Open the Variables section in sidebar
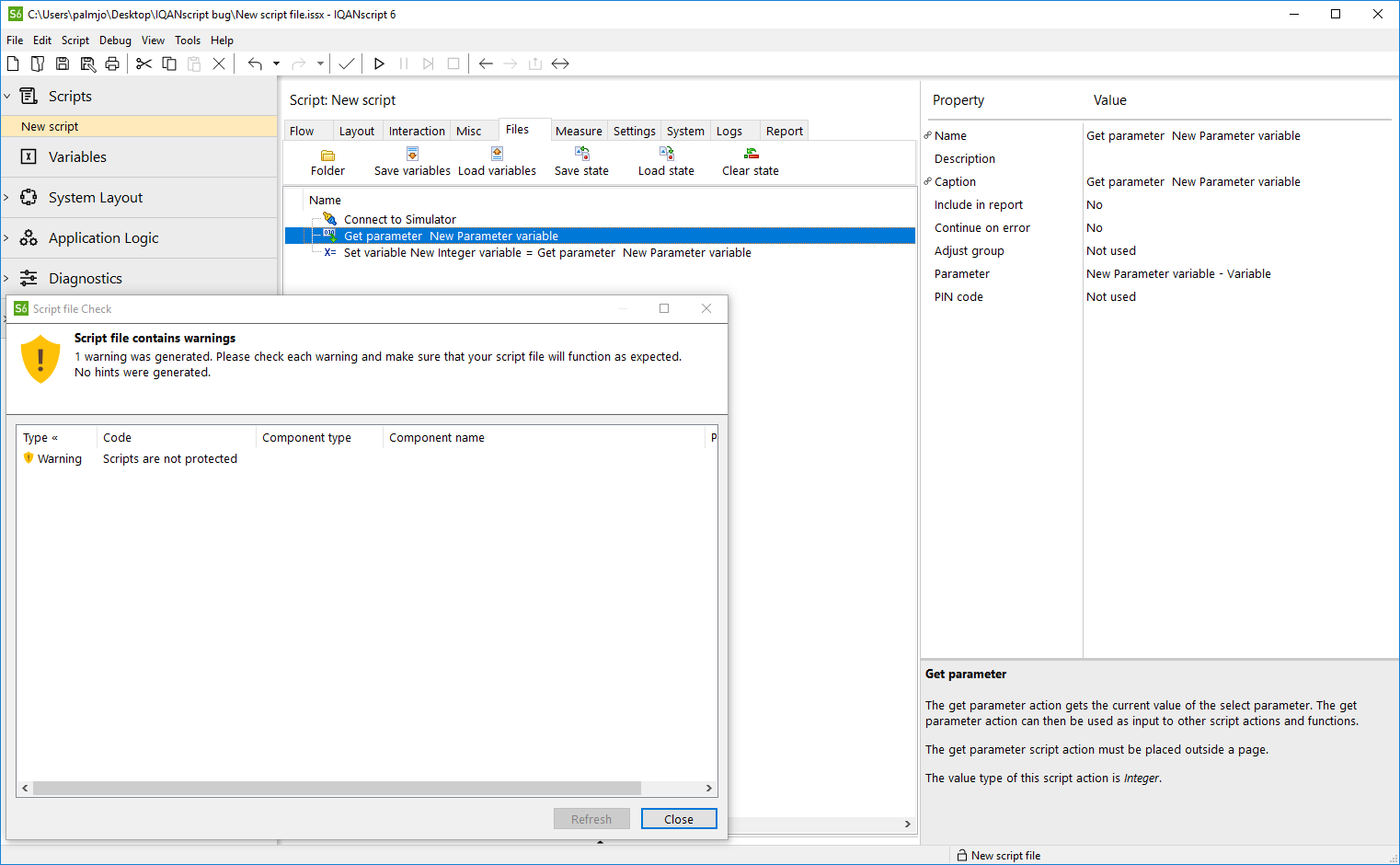1400x865 pixels. [139, 157]
